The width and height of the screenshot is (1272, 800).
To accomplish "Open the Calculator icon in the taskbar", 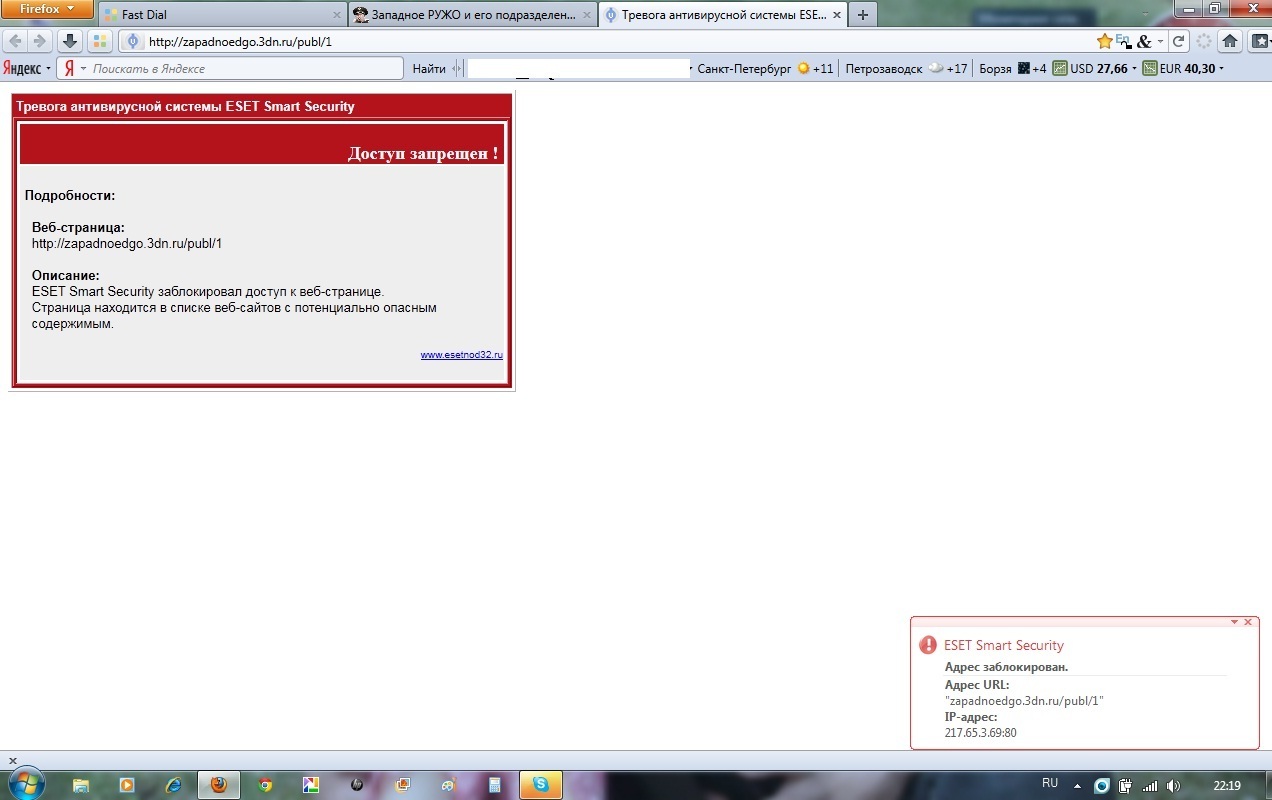I will point(495,785).
